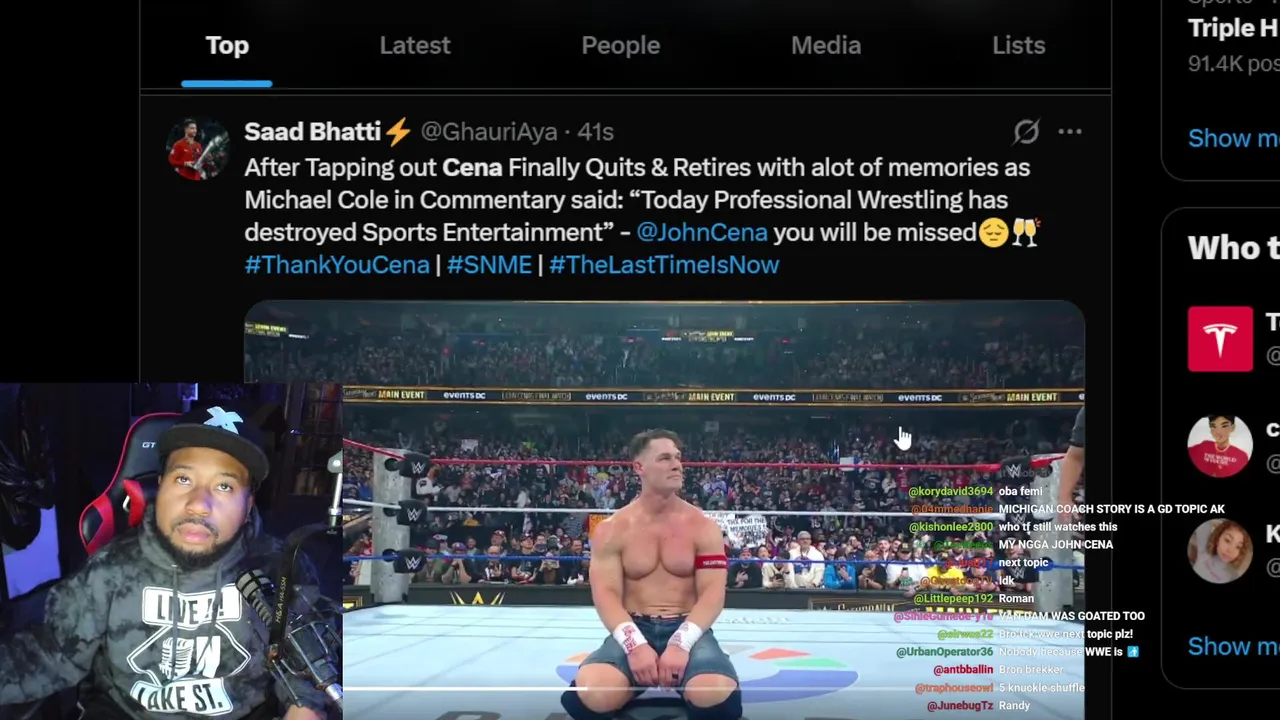Open the second suggested account avatar
1280x720 pixels.
point(1220,445)
